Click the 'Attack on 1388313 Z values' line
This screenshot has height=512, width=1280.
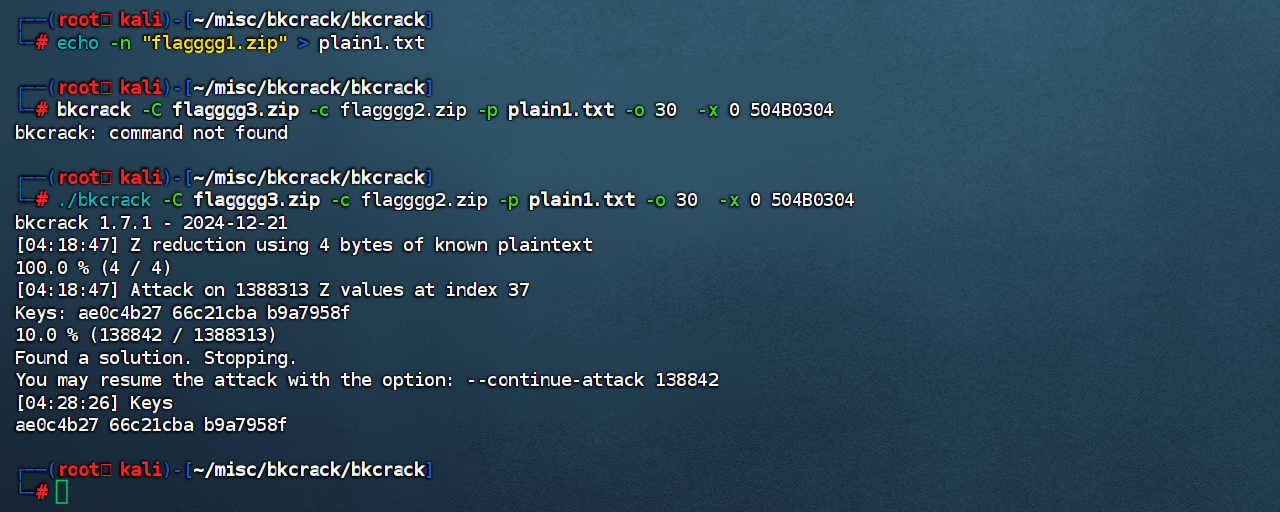tap(272, 290)
